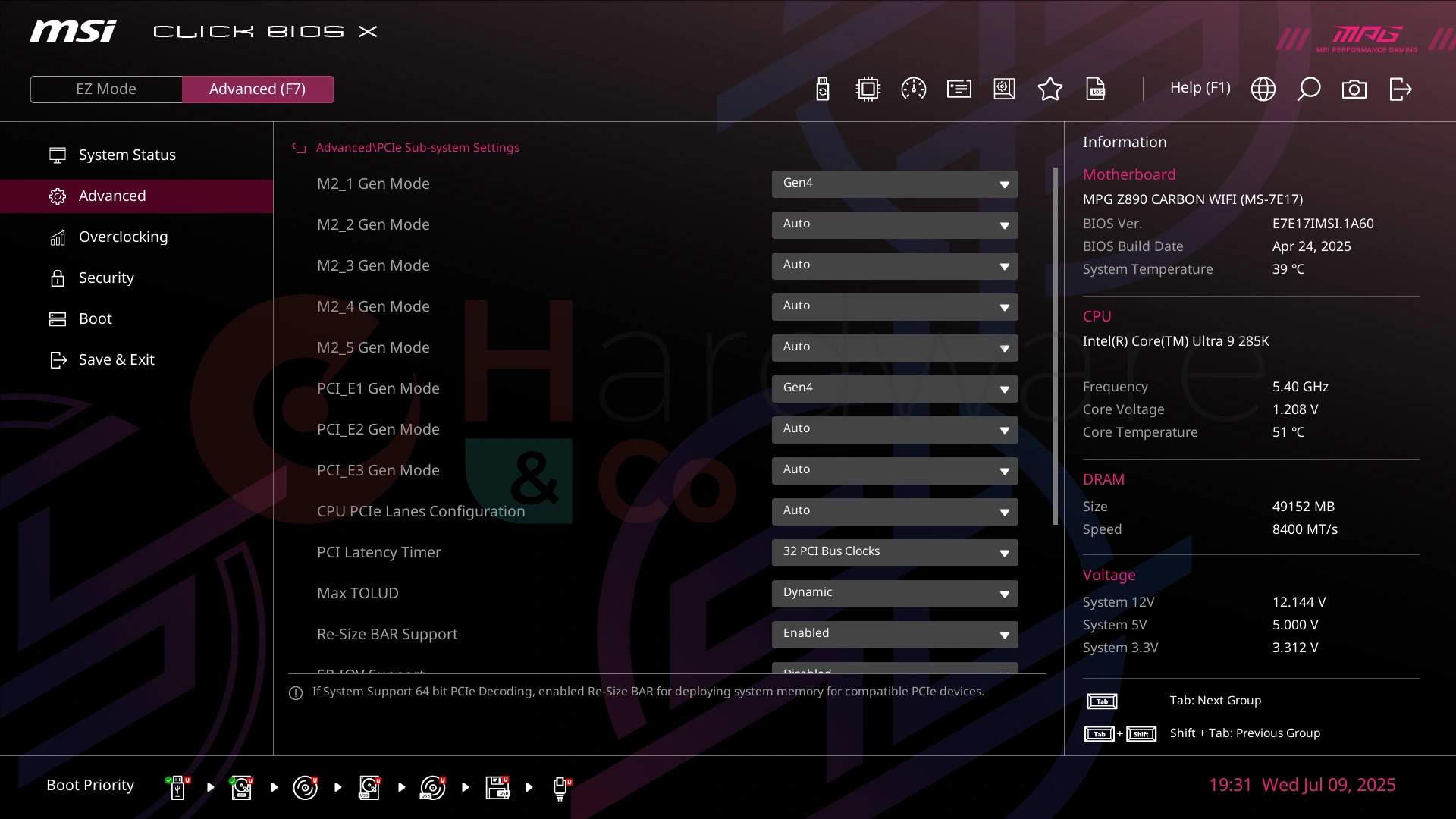Select the Advanced (F7) mode tab
Screen dimensions: 1456x819
click(x=257, y=89)
